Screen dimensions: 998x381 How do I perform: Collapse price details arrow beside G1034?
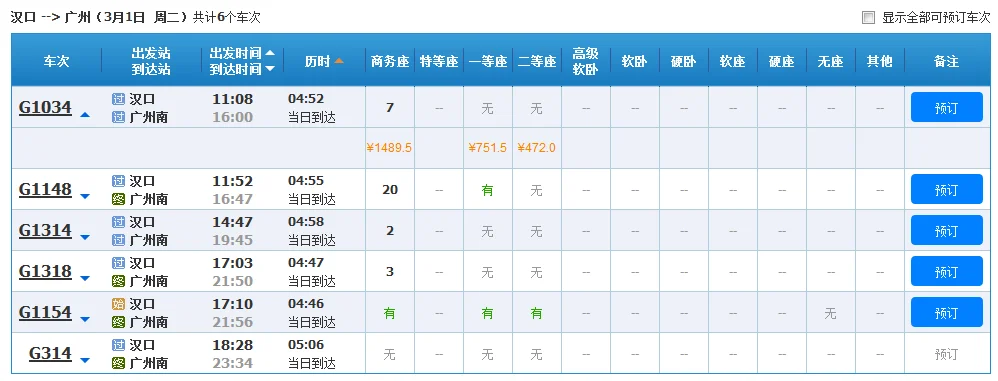(85, 115)
